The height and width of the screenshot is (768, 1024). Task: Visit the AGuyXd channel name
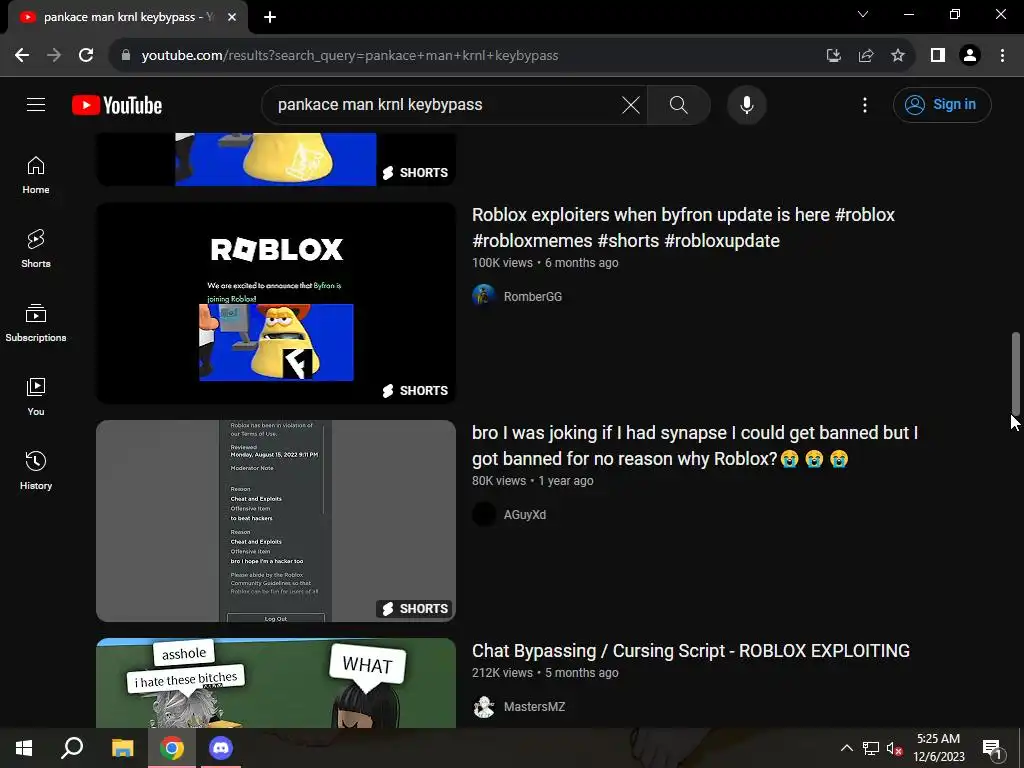pyautogui.click(x=524, y=515)
